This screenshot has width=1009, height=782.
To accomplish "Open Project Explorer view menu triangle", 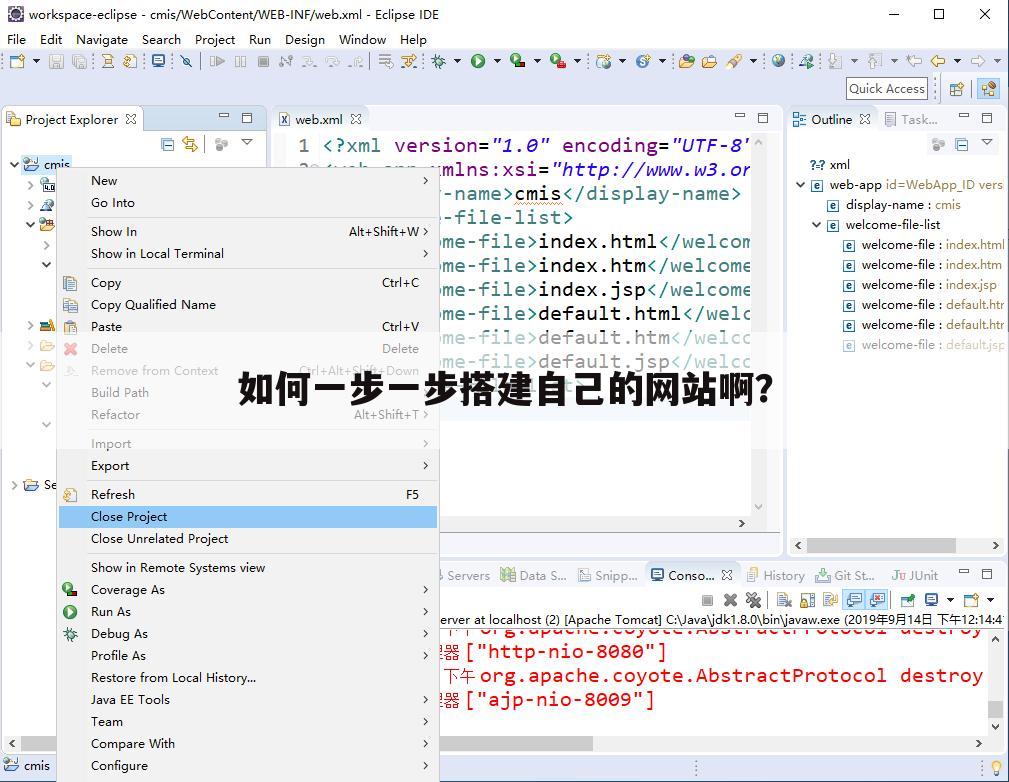I will 247,142.
